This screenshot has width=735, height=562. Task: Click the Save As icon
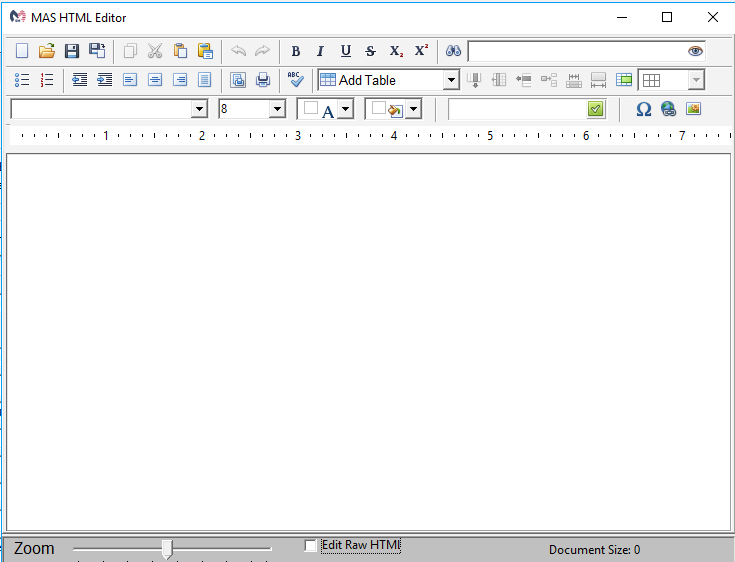pos(97,51)
